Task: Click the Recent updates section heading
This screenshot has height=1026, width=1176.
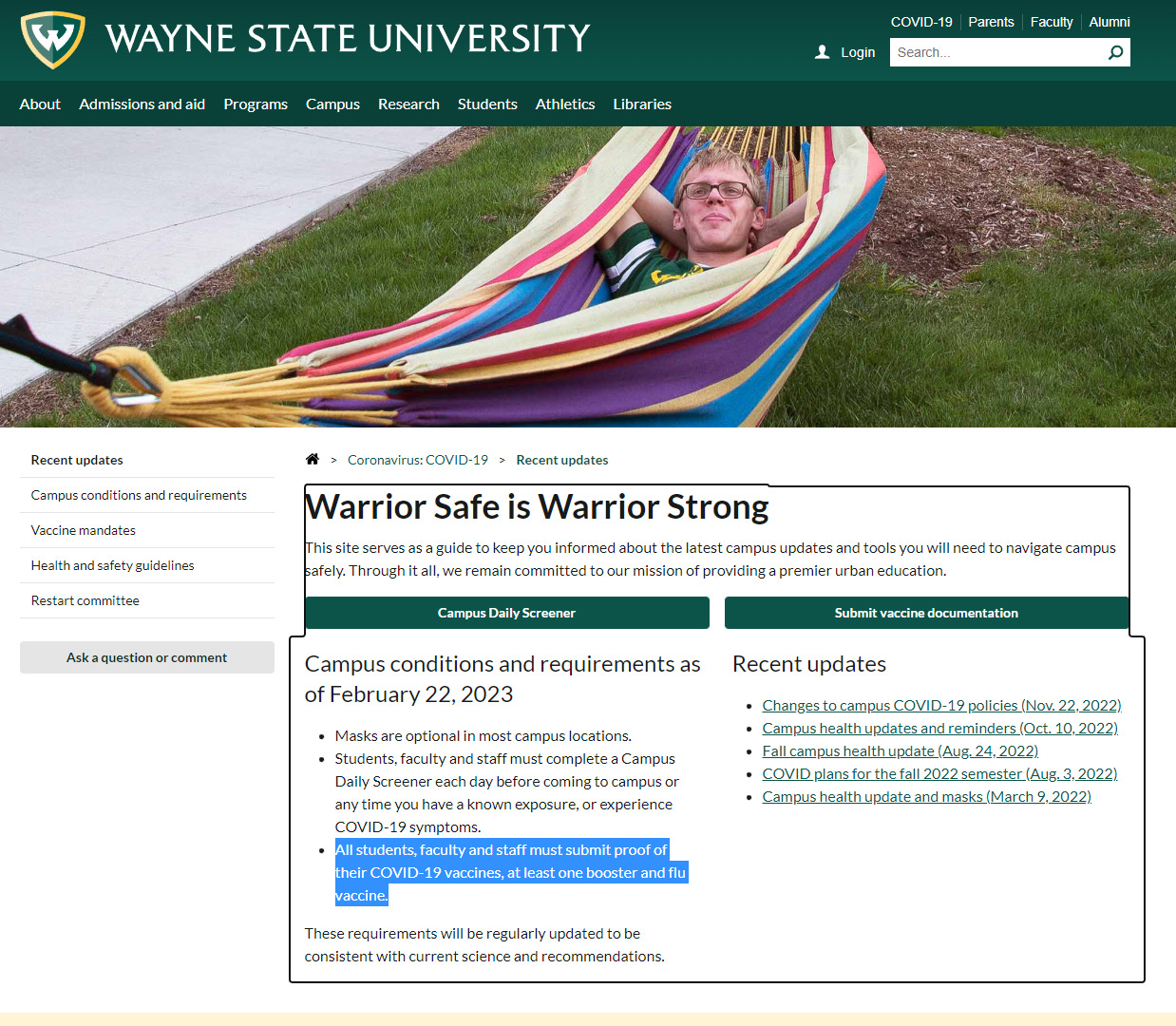Action: (809, 664)
